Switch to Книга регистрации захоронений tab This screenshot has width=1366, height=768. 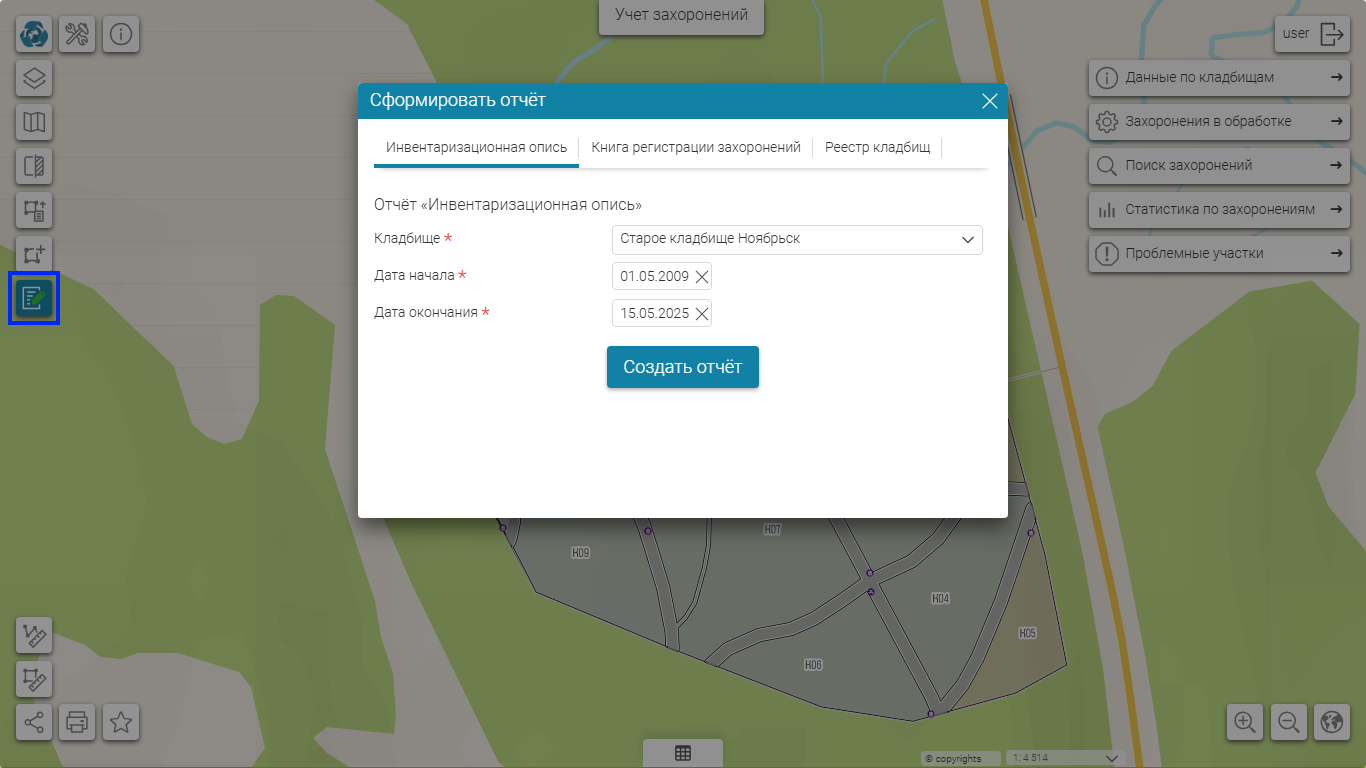(x=696, y=147)
